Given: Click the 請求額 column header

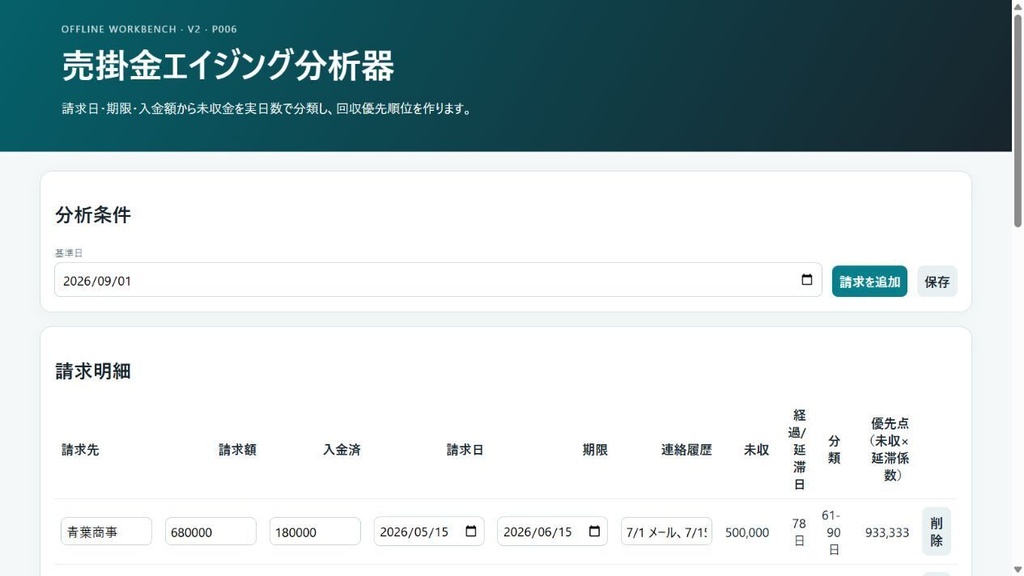Looking at the screenshot, I should tap(237, 450).
